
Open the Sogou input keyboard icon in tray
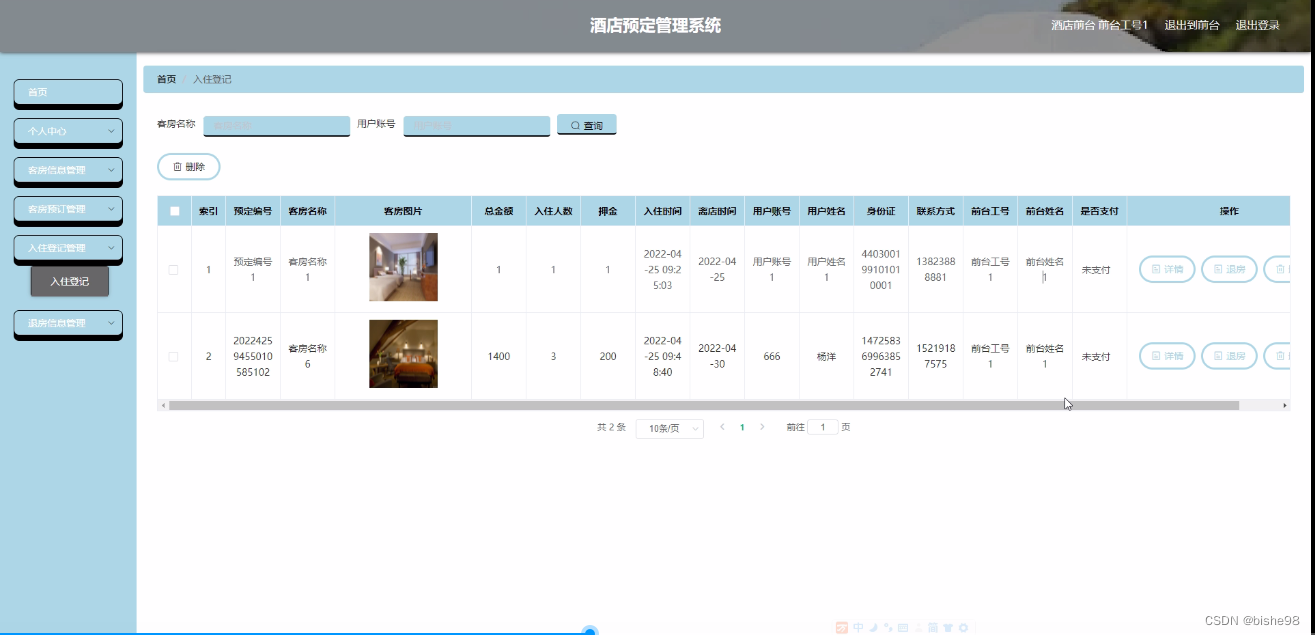coord(903,627)
